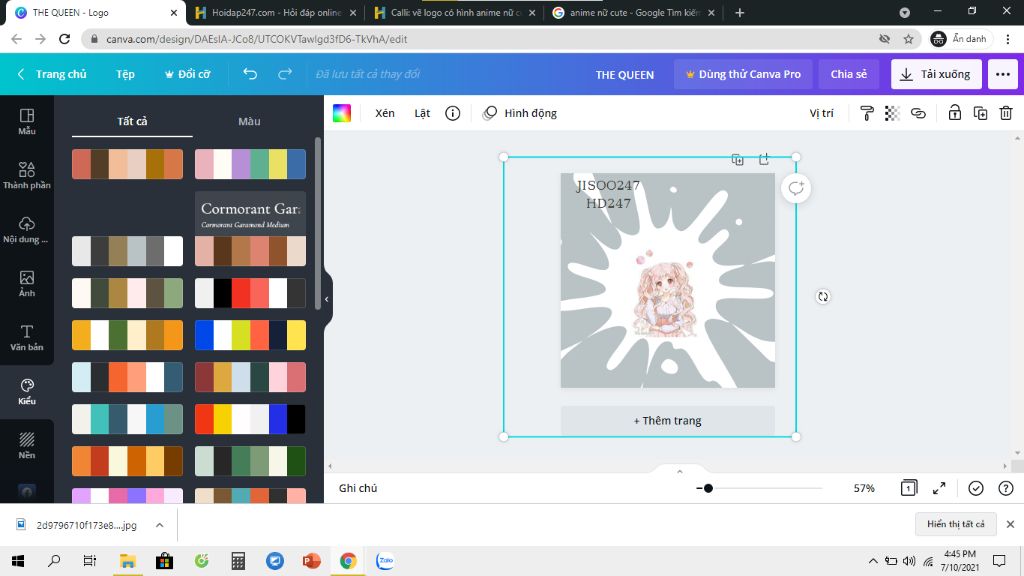Collapse the side panel with arrow handle
This screenshot has width=1024, height=576.
327,299
